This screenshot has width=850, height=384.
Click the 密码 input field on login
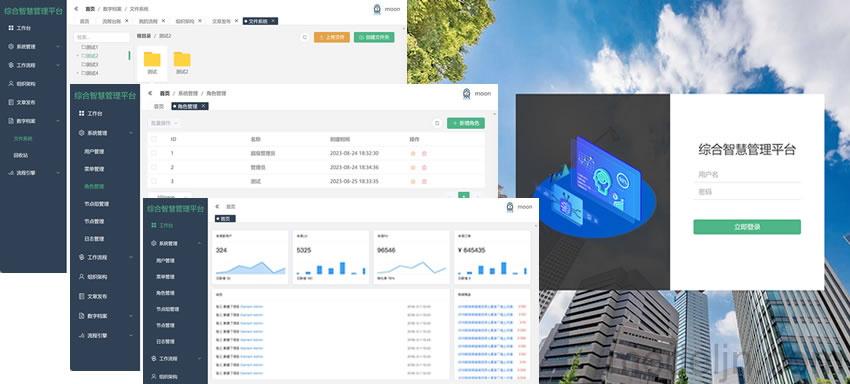(746, 192)
